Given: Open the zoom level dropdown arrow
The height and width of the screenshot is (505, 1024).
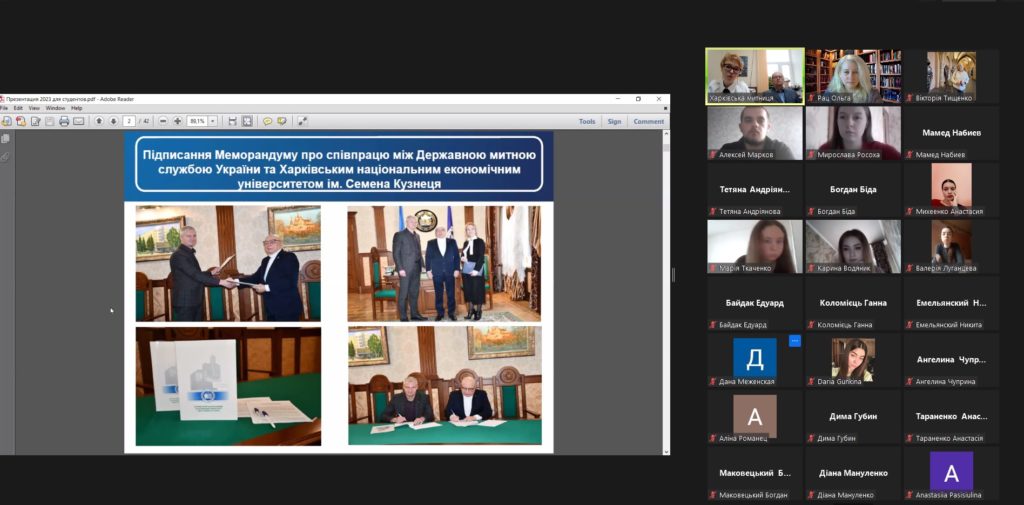Looking at the screenshot, I should coord(213,121).
